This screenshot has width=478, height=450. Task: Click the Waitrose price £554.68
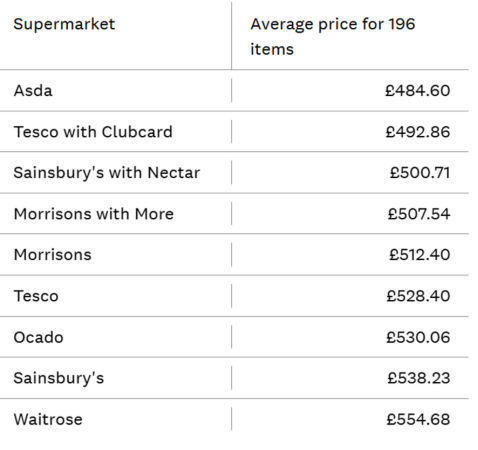coord(418,419)
